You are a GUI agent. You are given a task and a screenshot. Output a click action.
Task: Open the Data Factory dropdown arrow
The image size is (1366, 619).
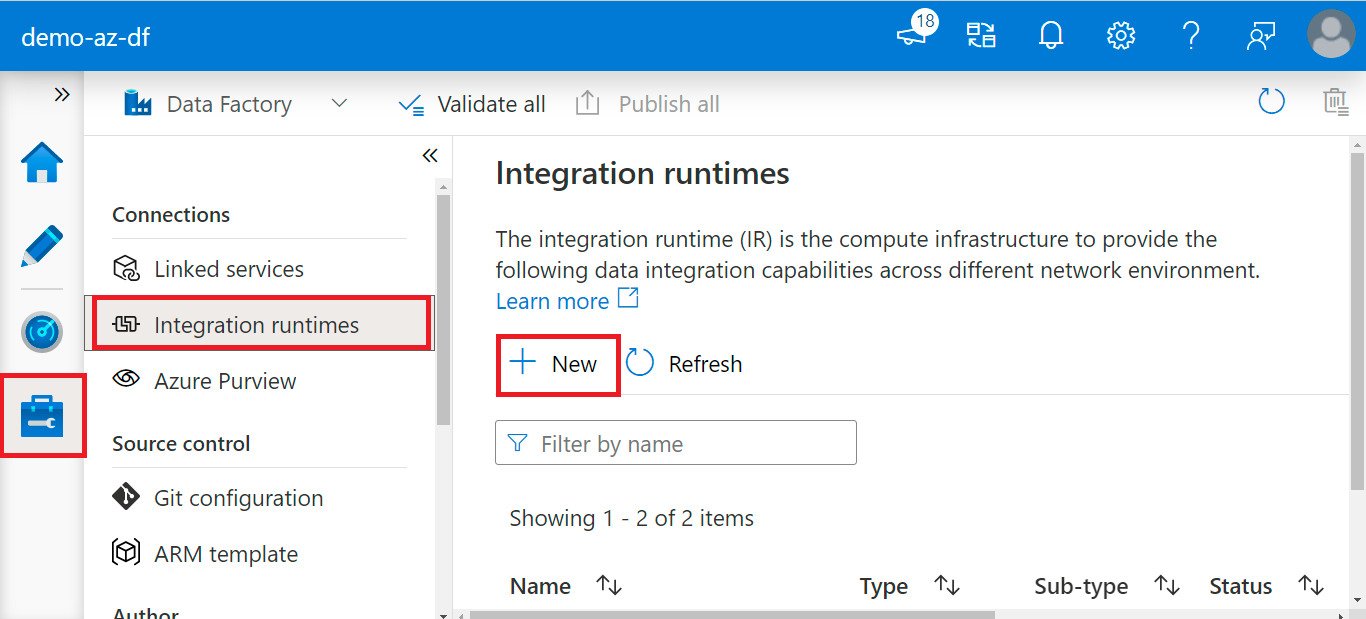pos(339,103)
